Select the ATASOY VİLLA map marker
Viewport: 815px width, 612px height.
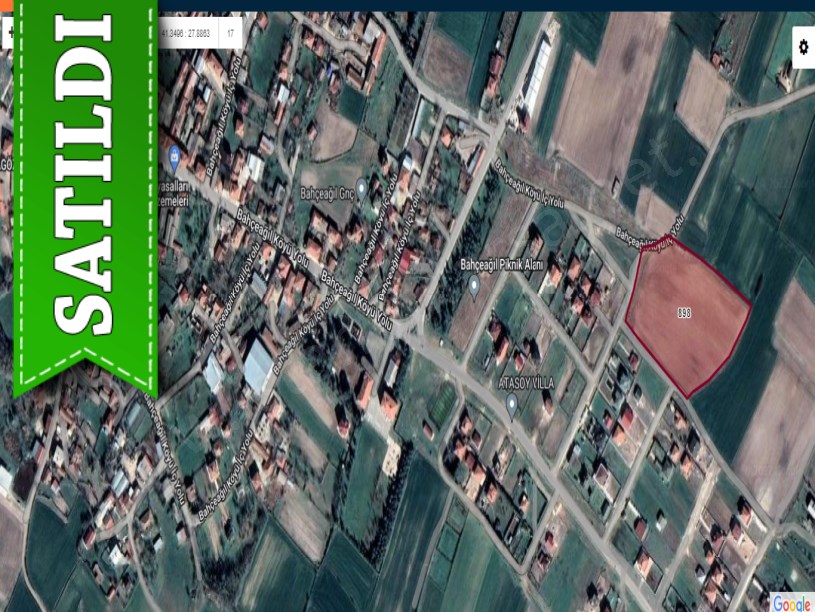(512, 404)
